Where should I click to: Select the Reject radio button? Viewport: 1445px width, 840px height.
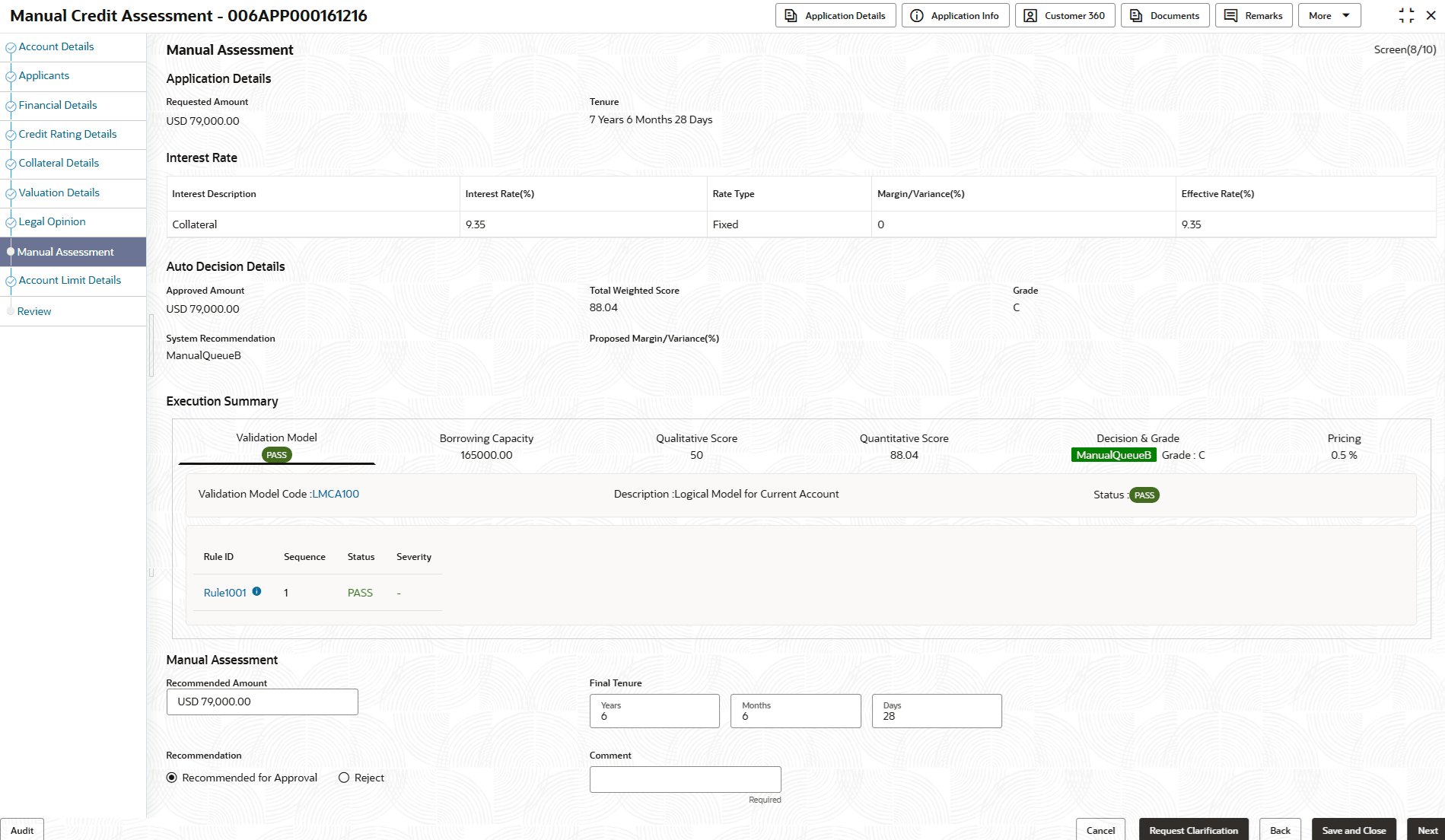(x=344, y=778)
